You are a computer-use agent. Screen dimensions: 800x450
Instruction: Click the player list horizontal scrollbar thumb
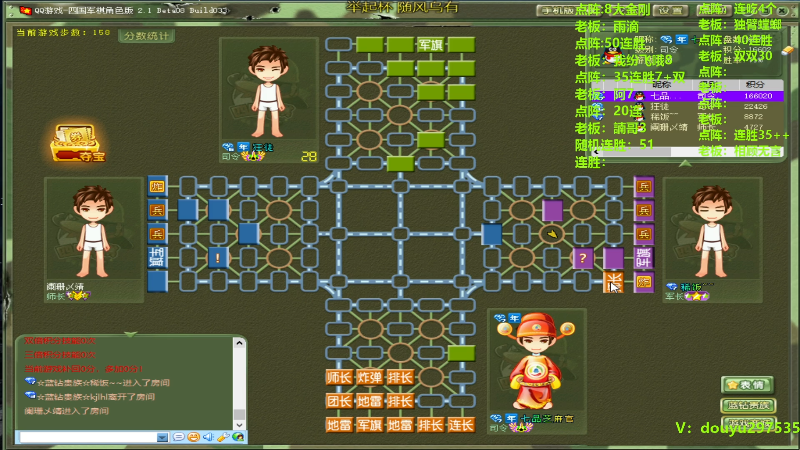(x=635, y=152)
